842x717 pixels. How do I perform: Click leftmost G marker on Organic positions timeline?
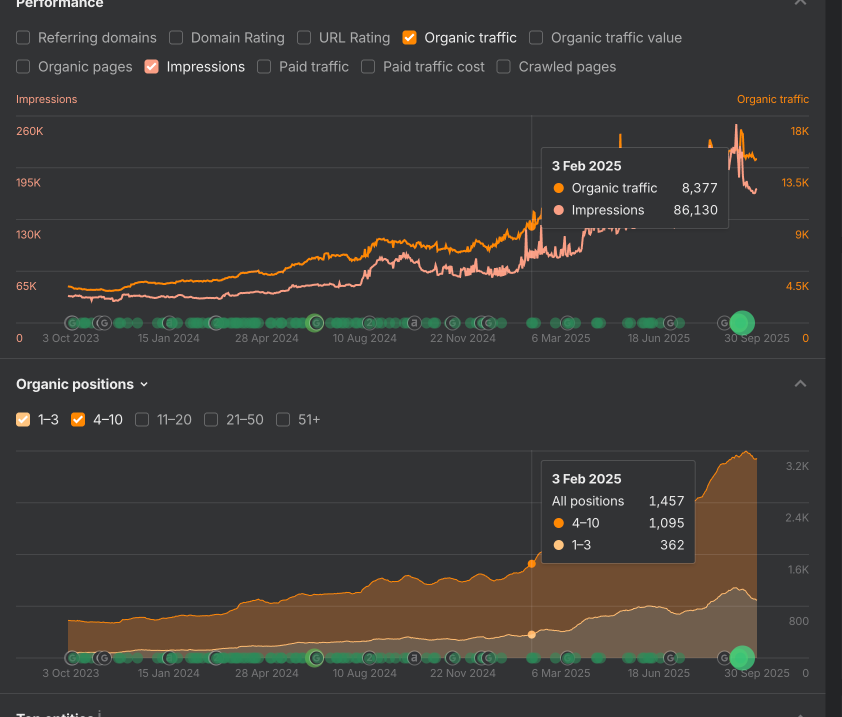(72, 658)
